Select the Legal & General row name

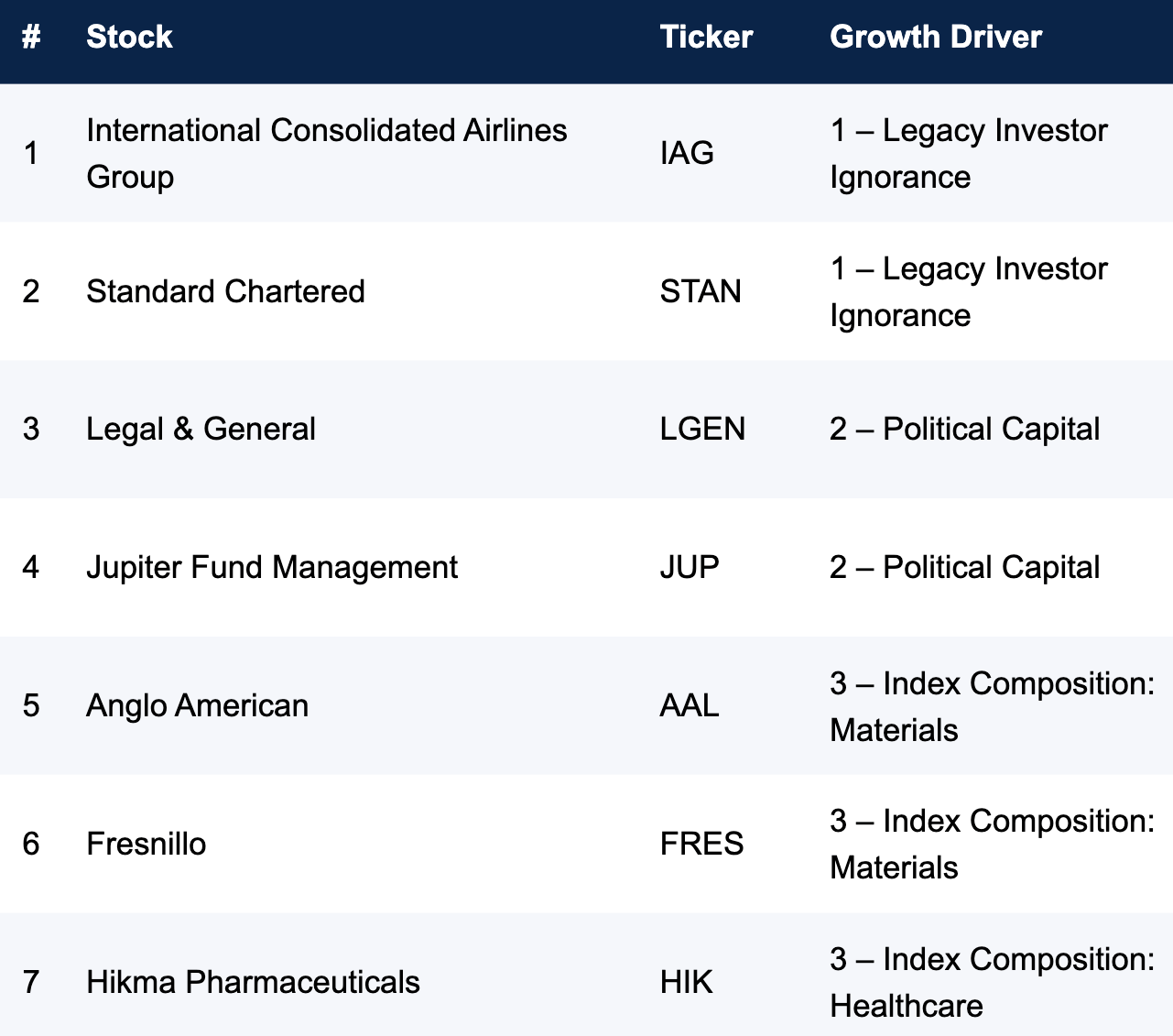pyautogui.click(x=201, y=429)
